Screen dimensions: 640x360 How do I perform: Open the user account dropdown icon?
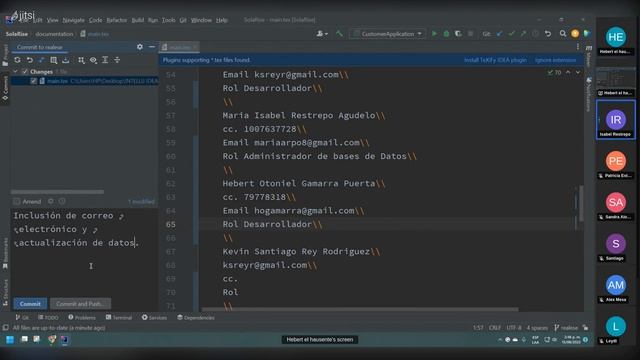click(x=322, y=33)
